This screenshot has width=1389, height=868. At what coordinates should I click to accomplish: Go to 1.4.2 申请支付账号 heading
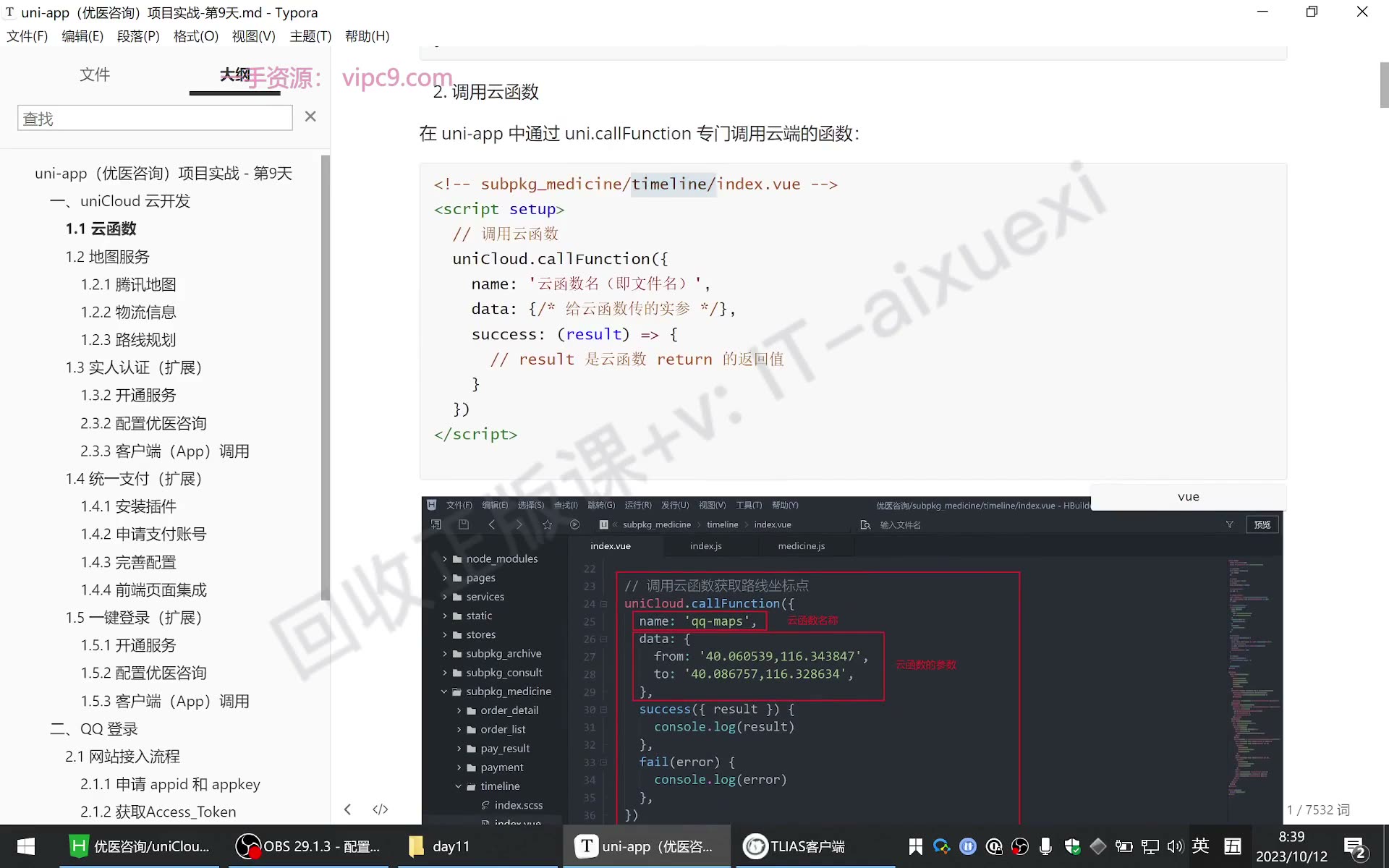tap(144, 534)
